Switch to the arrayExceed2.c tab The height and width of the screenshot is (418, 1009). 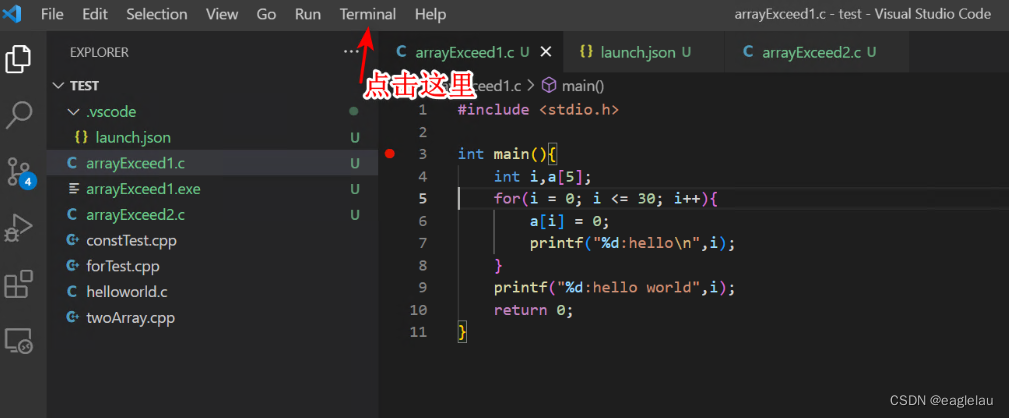coord(817,52)
